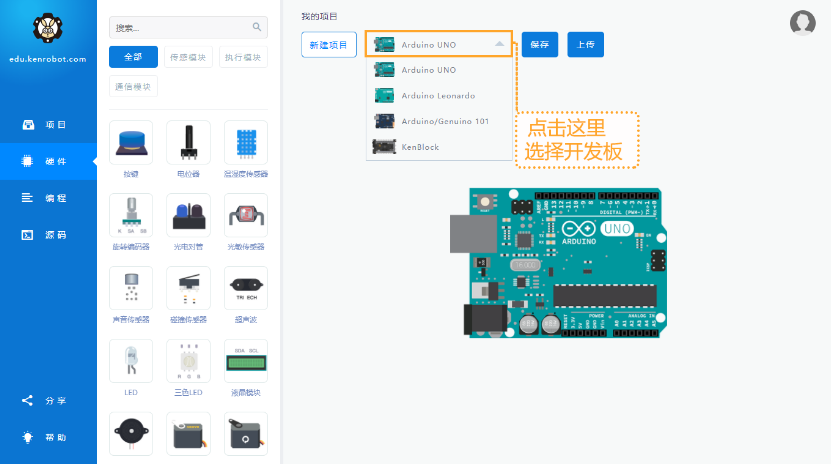Filter components by 全部

pyautogui.click(x=133, y=57)
